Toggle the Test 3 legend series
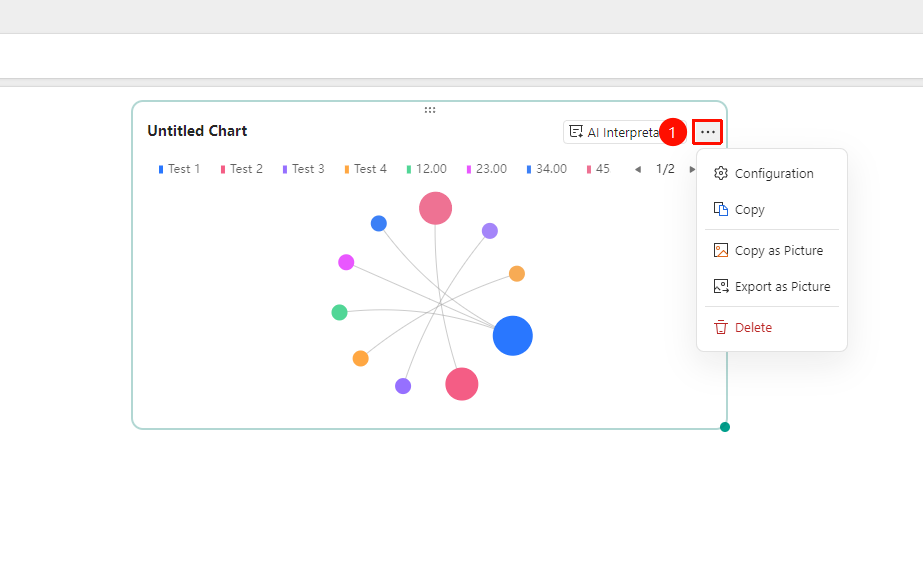Screen dimensions: 923x565 tap(303, 169)
